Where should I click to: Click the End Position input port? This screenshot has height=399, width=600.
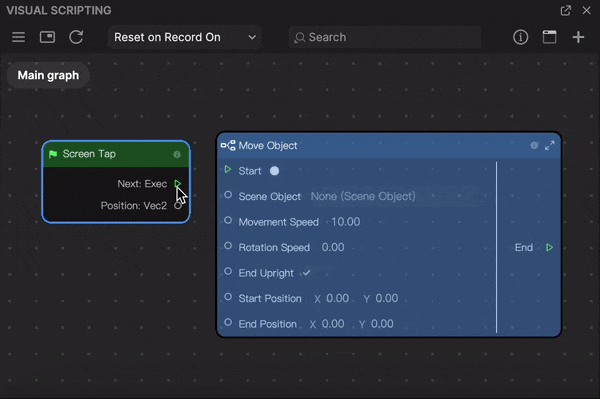(x=228, y=322)
